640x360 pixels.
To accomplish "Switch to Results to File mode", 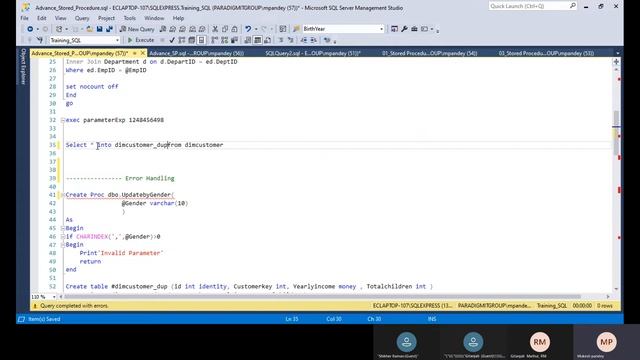I will click(267, 40).
